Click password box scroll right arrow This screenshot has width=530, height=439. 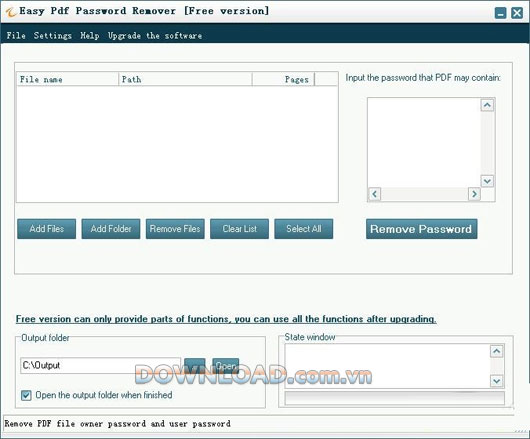pos(474,194)
